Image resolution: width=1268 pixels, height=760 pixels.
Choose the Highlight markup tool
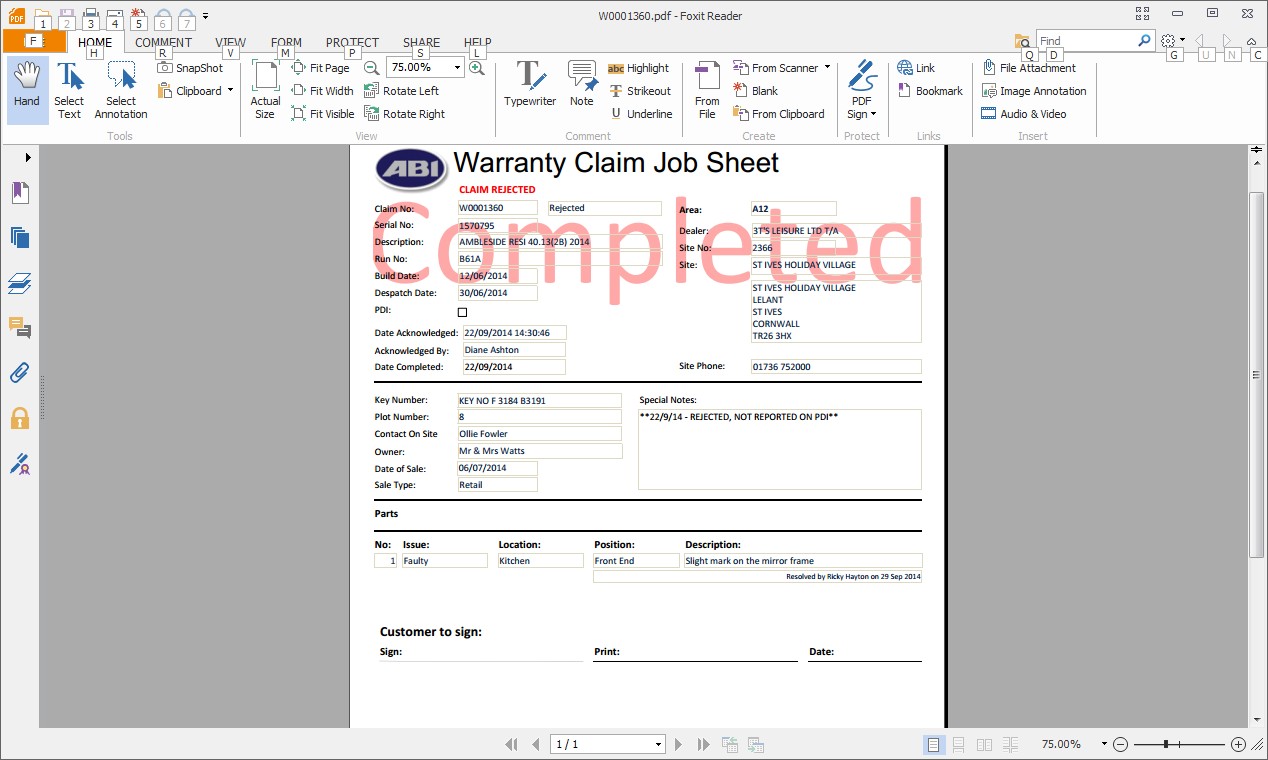tap(638, 68)
